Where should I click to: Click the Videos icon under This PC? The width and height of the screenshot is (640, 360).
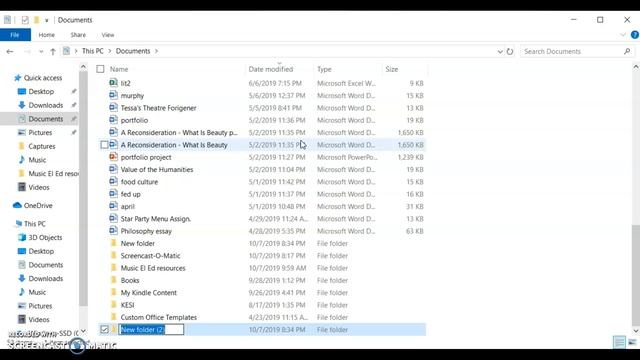click(x=22, y=319)
